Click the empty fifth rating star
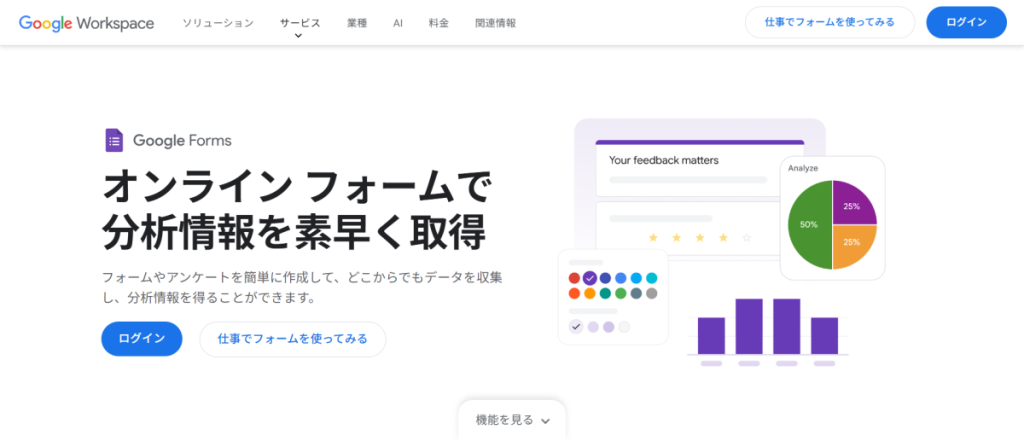Image resolution: width=1024 pixels, height=441 pixels. (746, 237)
